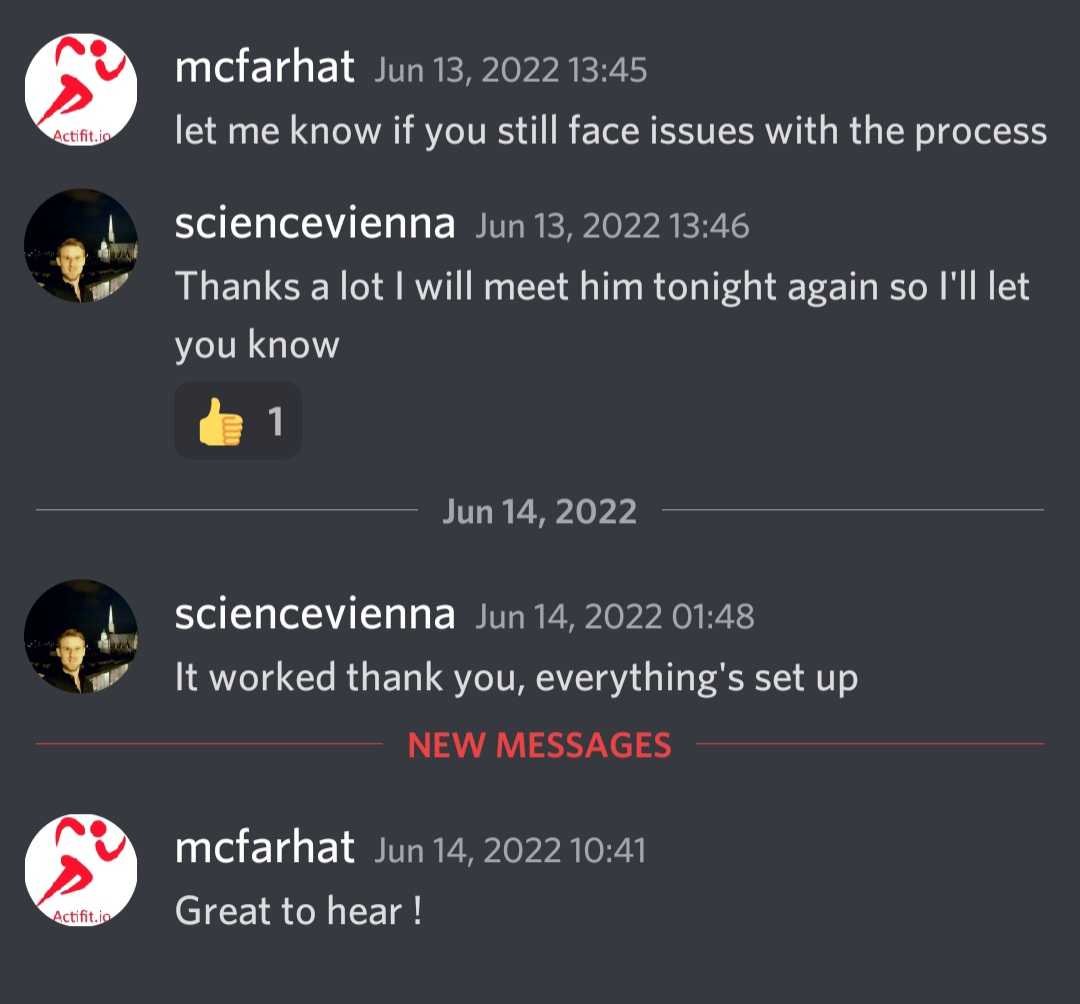The height and width of the screenshot is (1004, 1080).
Task: Click the "Jun 14, 2022 01:48" timestamp
Action: coord(614,616)
